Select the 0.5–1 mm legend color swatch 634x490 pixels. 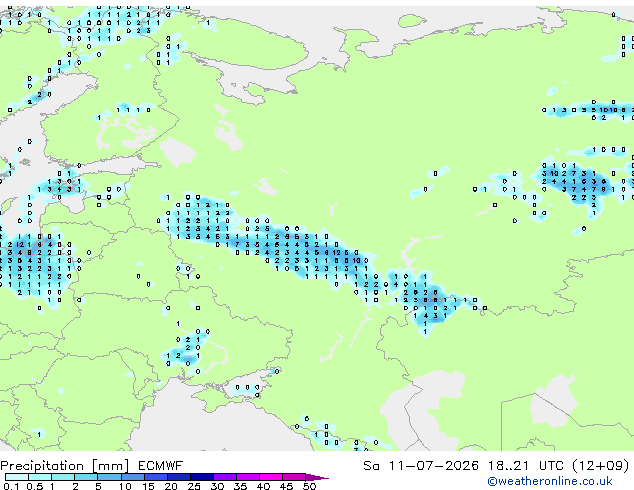40,477
